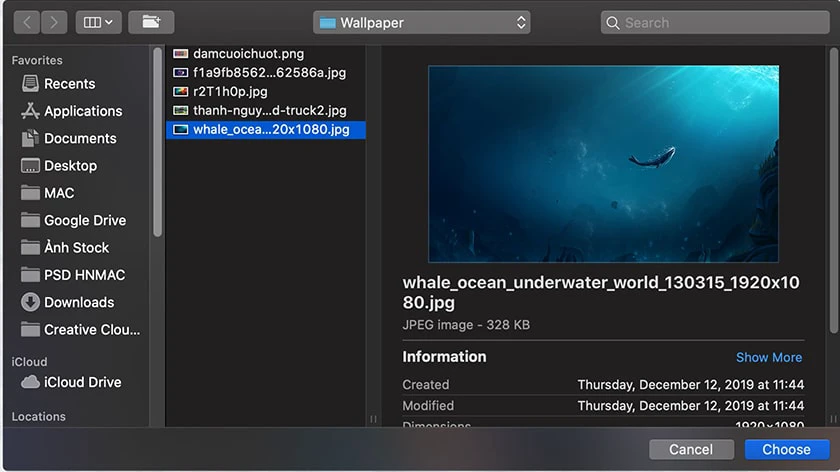
Task: Click the Desktop screen icon
Action: tap(30, 166)
